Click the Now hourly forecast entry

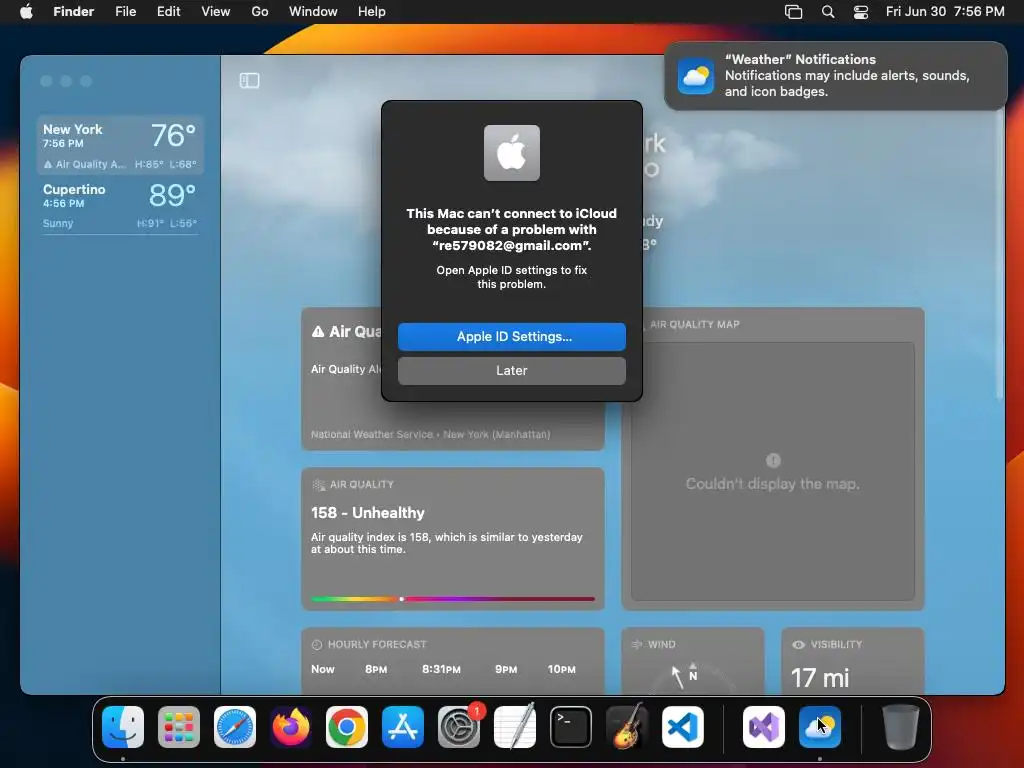tap(323, 669)
